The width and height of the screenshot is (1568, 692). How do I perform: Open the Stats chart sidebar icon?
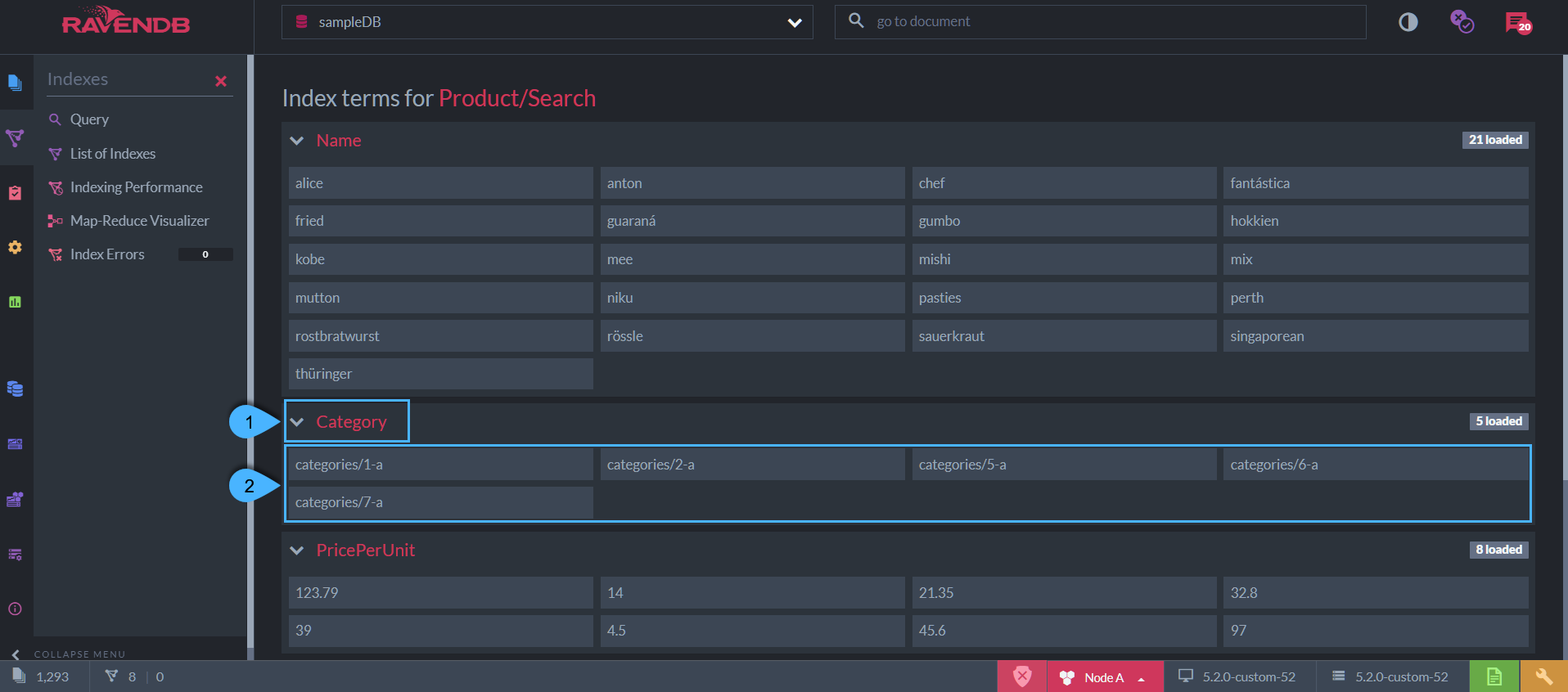15,302
